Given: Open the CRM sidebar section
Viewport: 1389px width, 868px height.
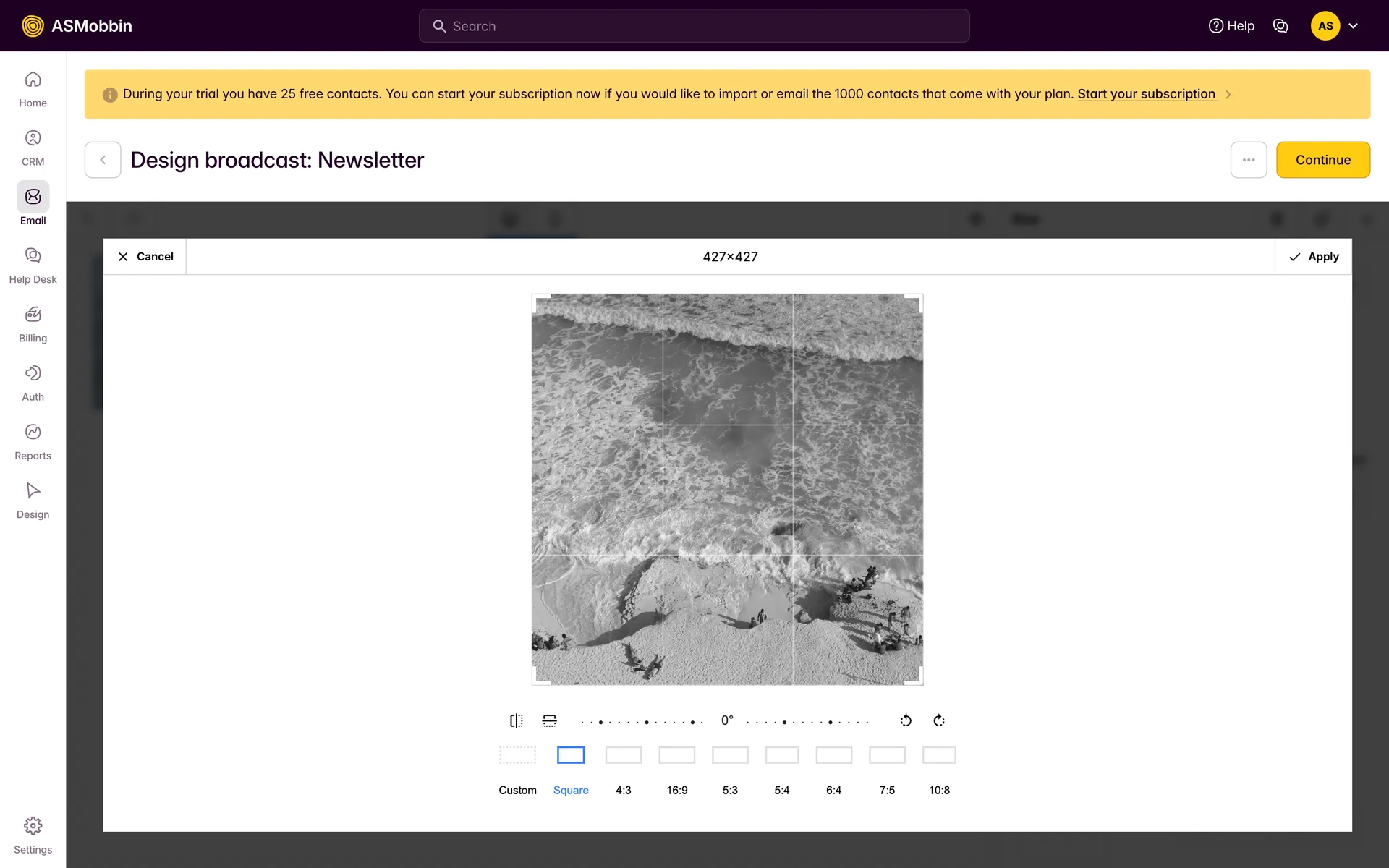Looking at the screenshot, I should (33, 148).
